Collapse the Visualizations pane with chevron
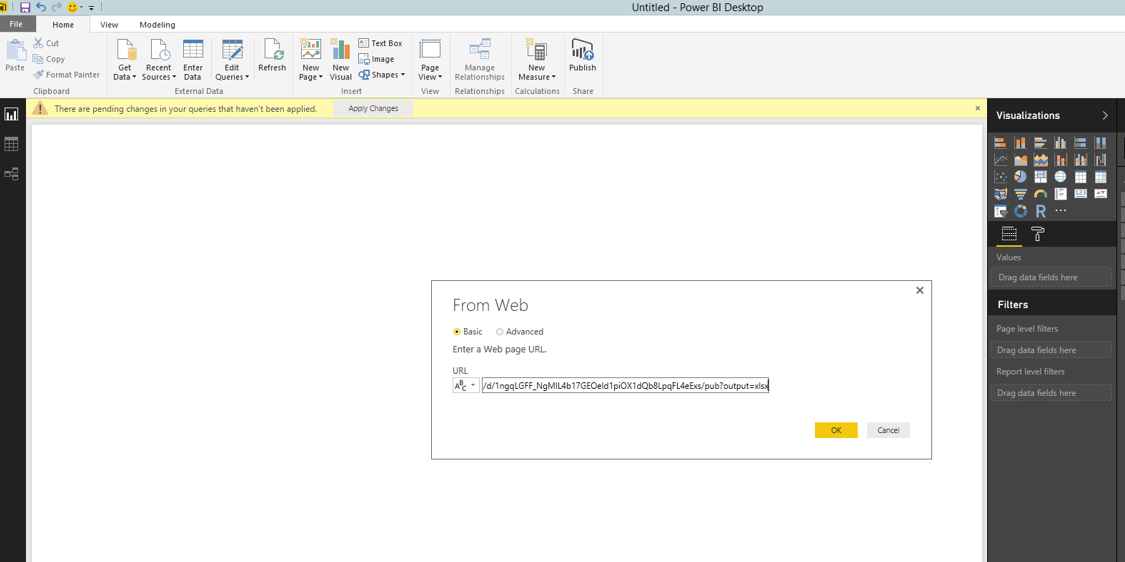 click(1105, 116)
